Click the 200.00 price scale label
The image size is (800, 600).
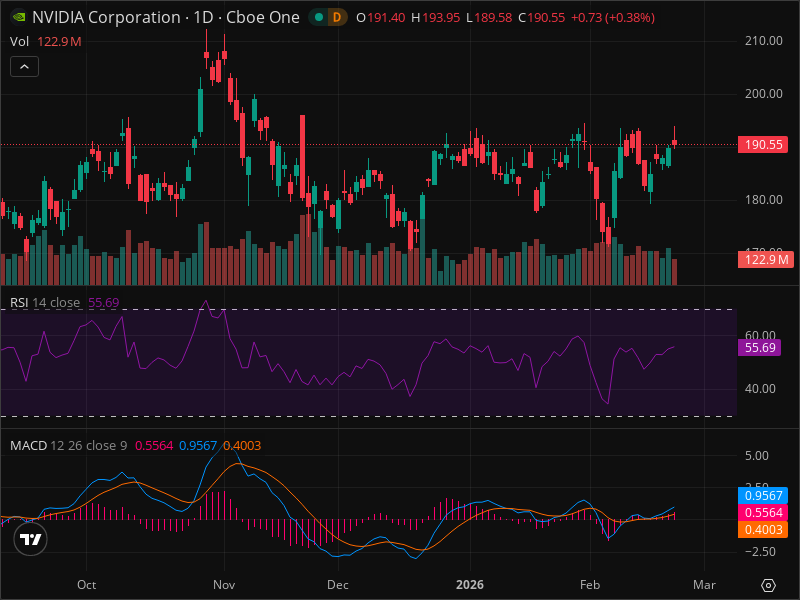click(x=763, y=94)
